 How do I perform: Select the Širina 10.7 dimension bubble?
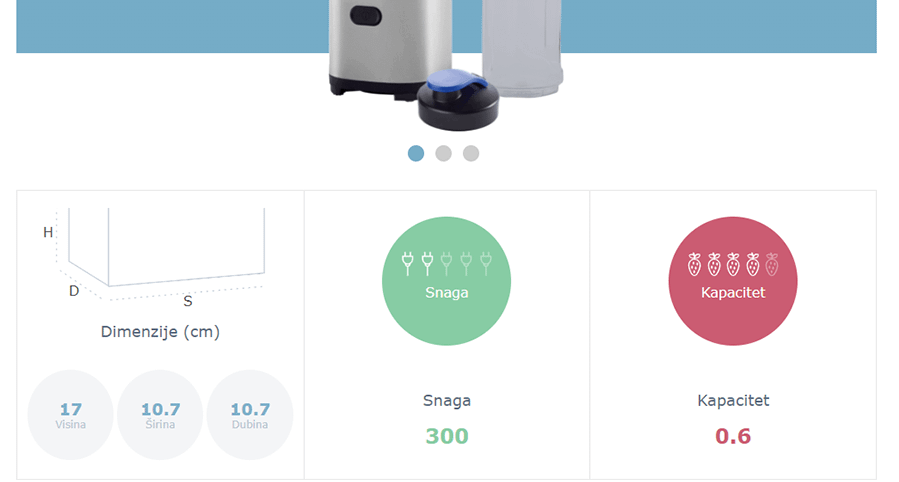pyautogui.click(x=160, y=415)
